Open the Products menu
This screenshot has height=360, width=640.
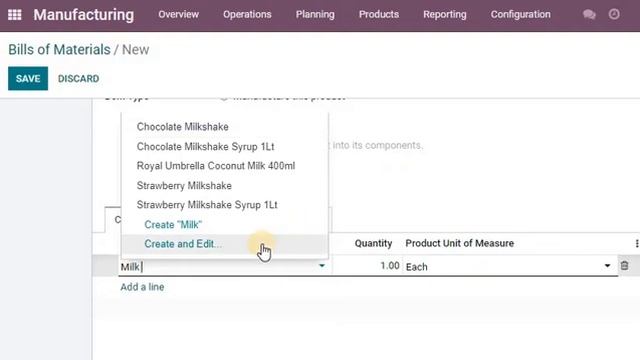[379, 14]
